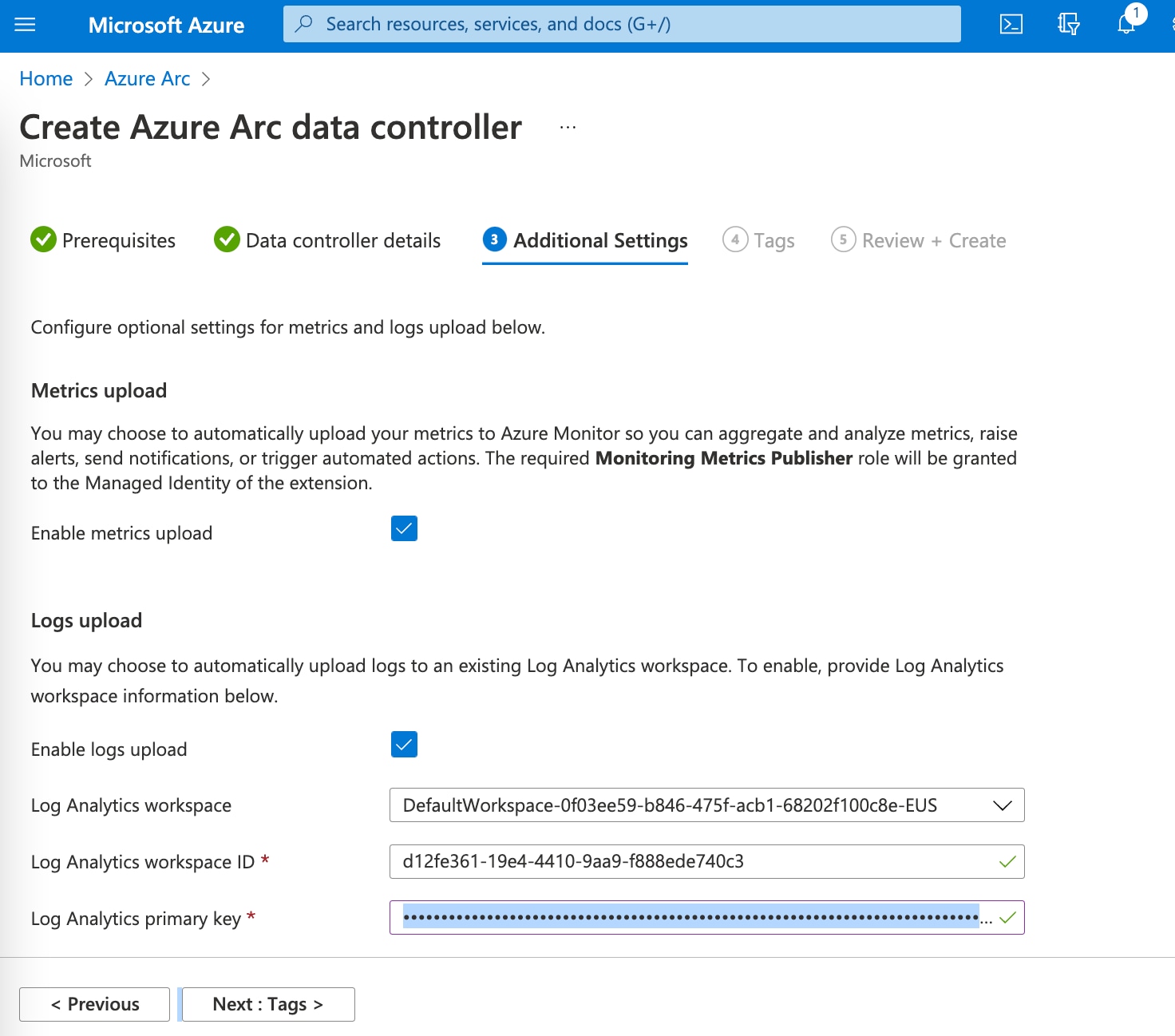1175x1036 pixels.
Task: Open the Tags tab
Action: [x=758, y=240]
